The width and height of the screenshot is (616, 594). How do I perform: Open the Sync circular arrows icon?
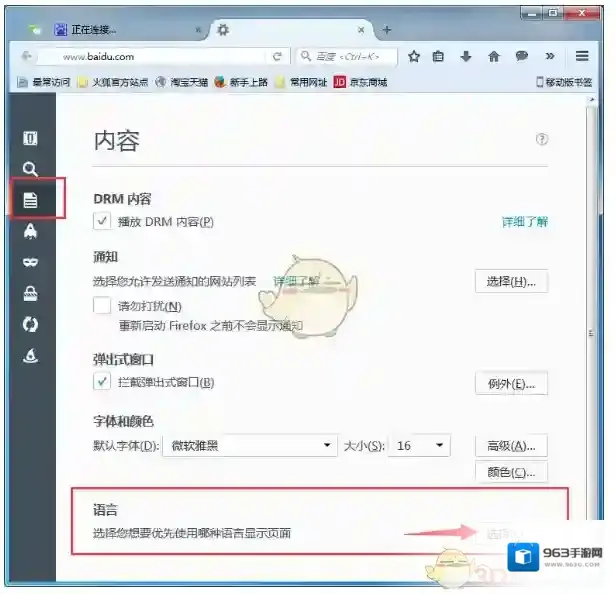pyautogui.click(x=30, y=324)
